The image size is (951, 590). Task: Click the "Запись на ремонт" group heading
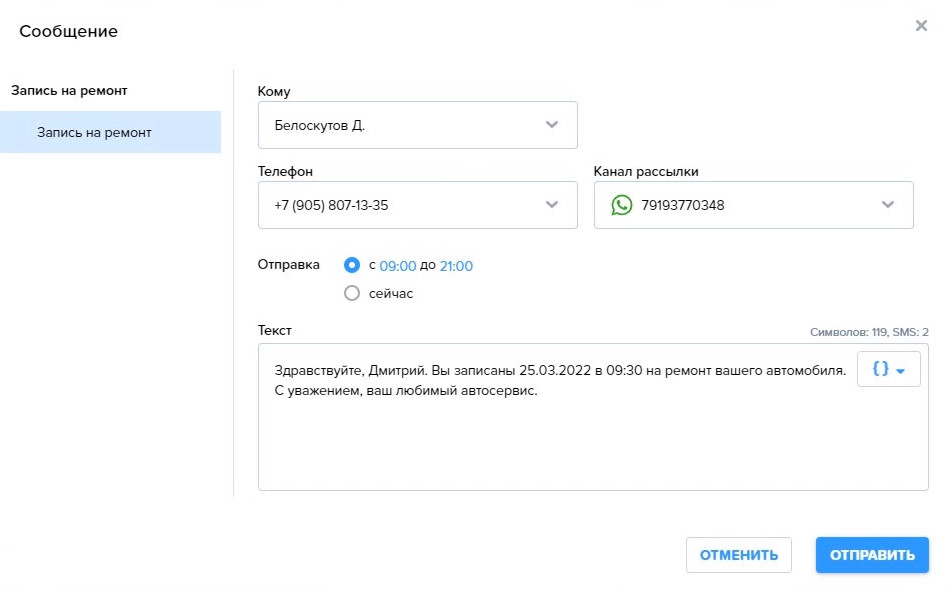pyautogui.click(x=69, y=90)
